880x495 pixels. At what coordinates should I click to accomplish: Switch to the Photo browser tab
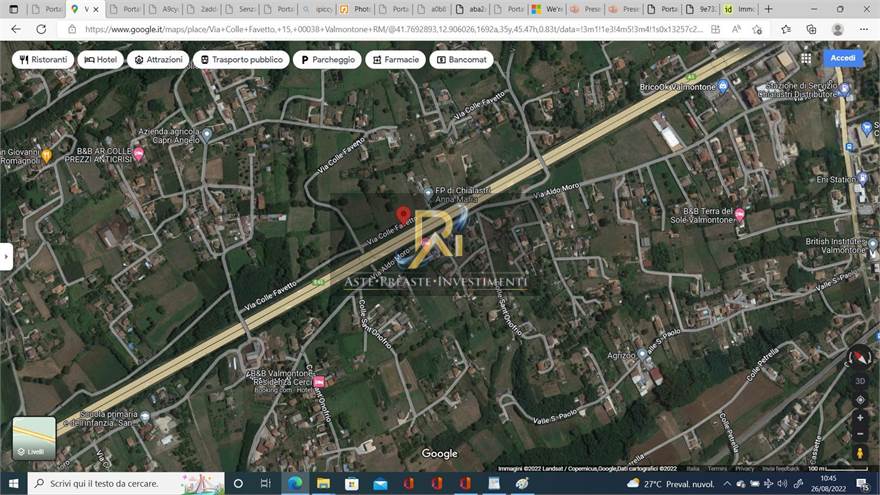(355, 9)
